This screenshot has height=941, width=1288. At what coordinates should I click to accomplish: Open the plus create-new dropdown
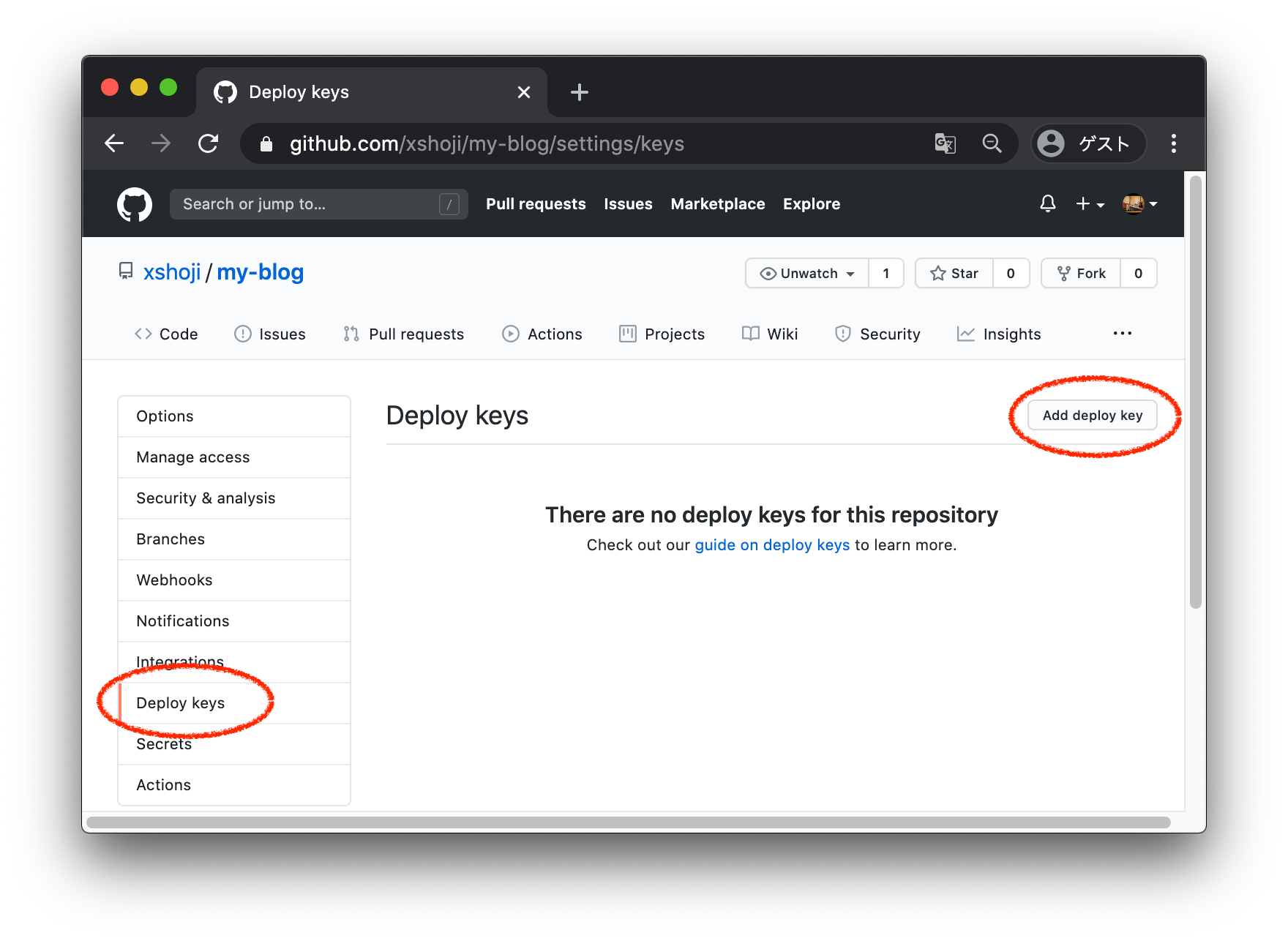(x=1089, y=204)
